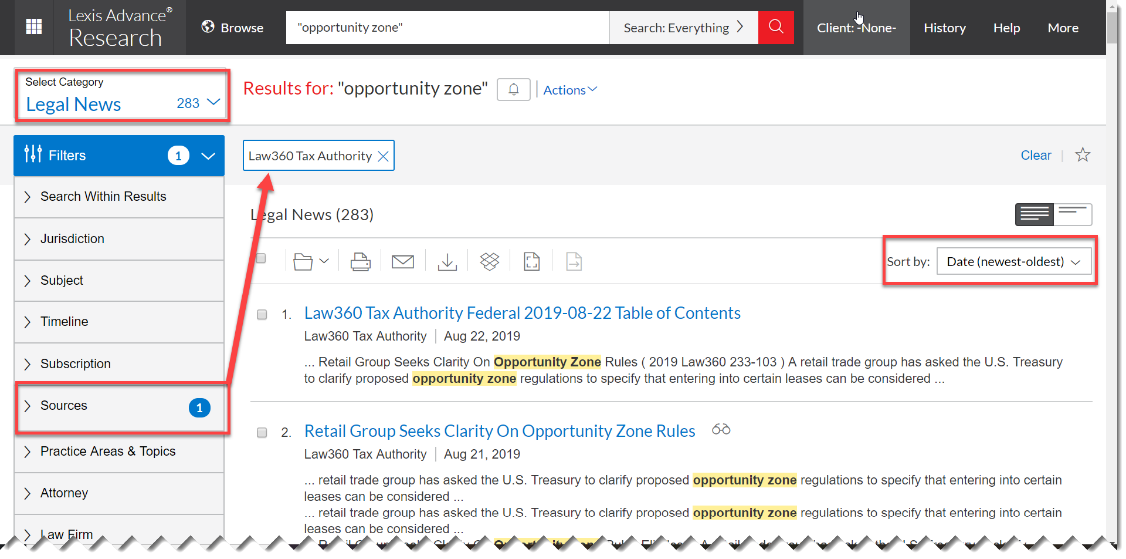
Task: Open the Client: -None- menu
Action: coord(857,28)
